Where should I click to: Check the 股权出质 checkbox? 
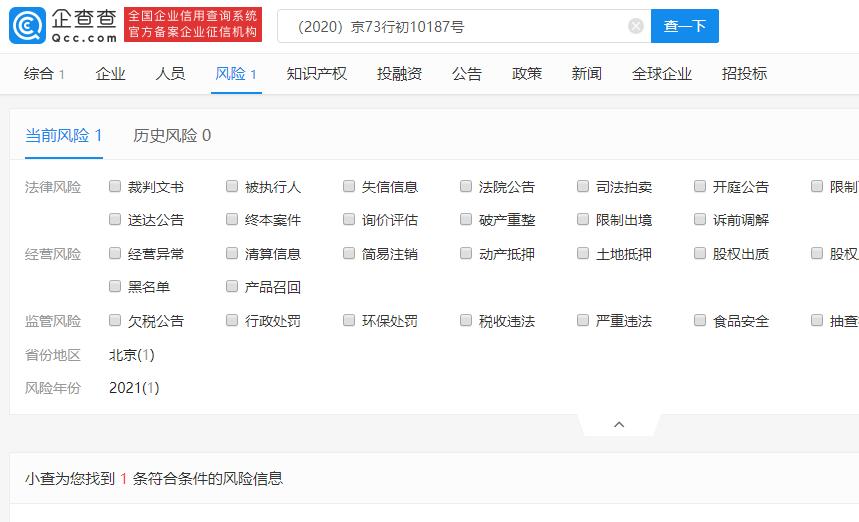pyautogui.click(x=700, y=253)
